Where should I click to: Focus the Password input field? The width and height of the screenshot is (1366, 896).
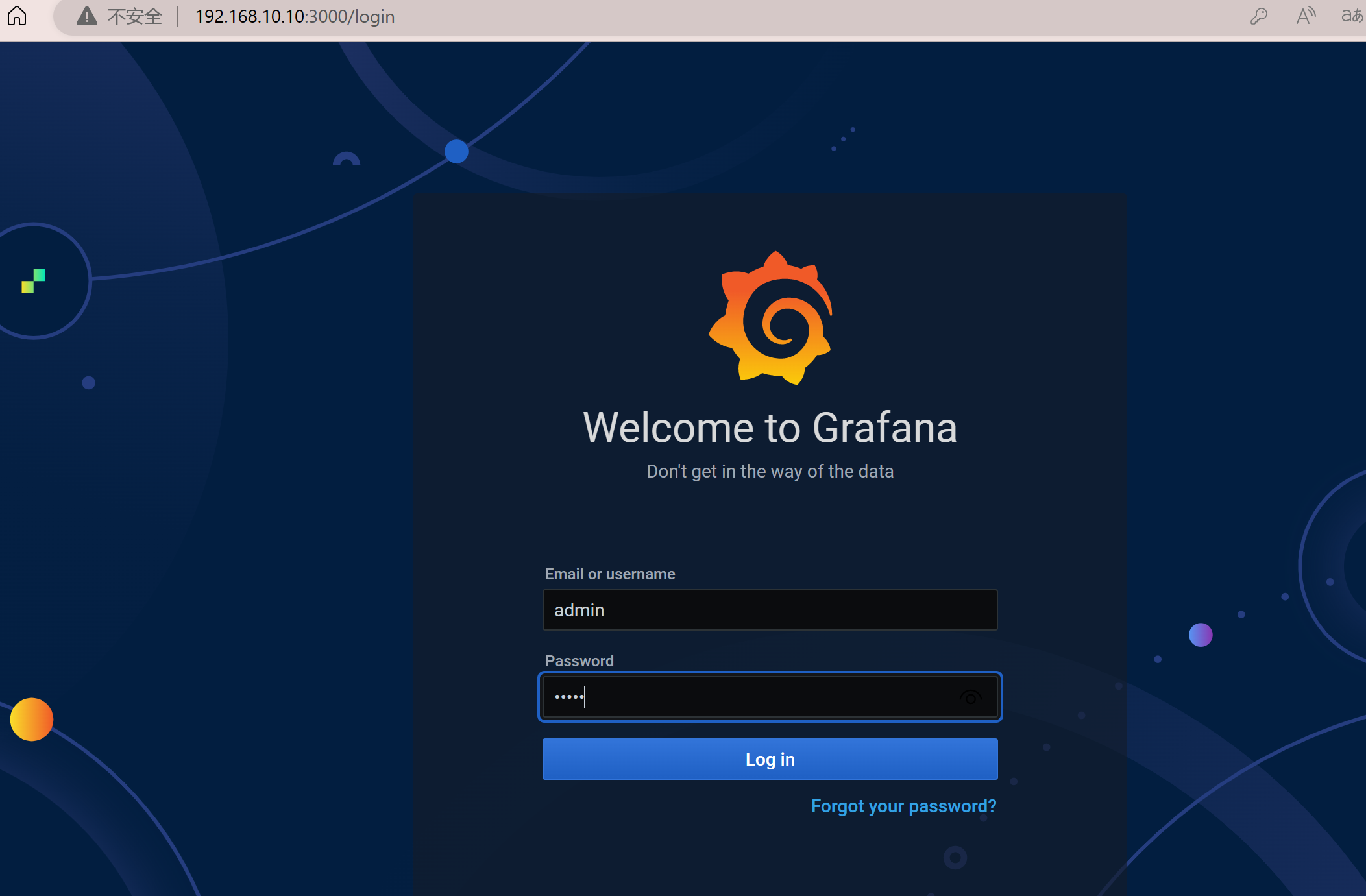coord(770,697)
